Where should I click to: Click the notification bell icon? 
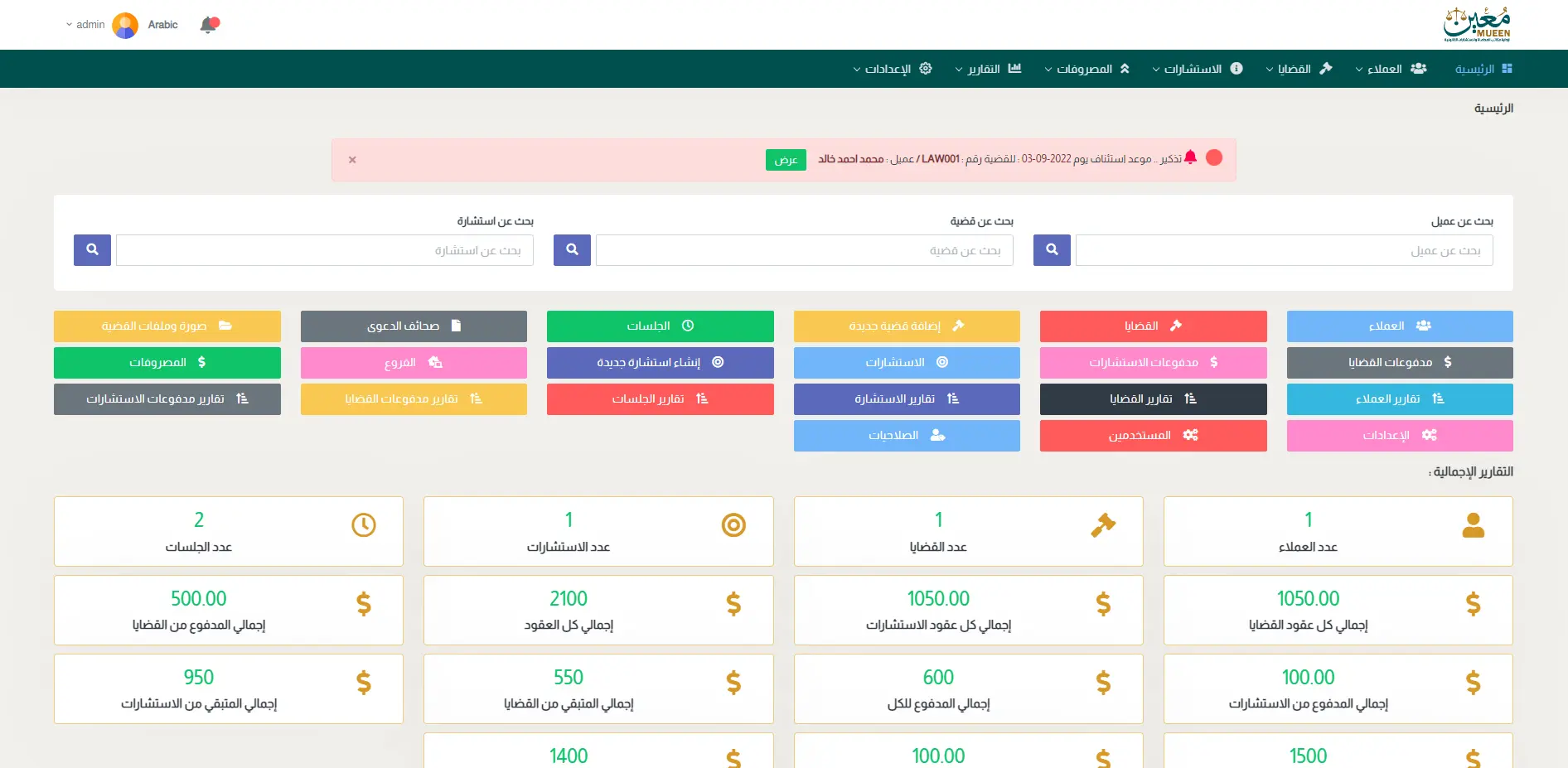(x=209, y=25)
